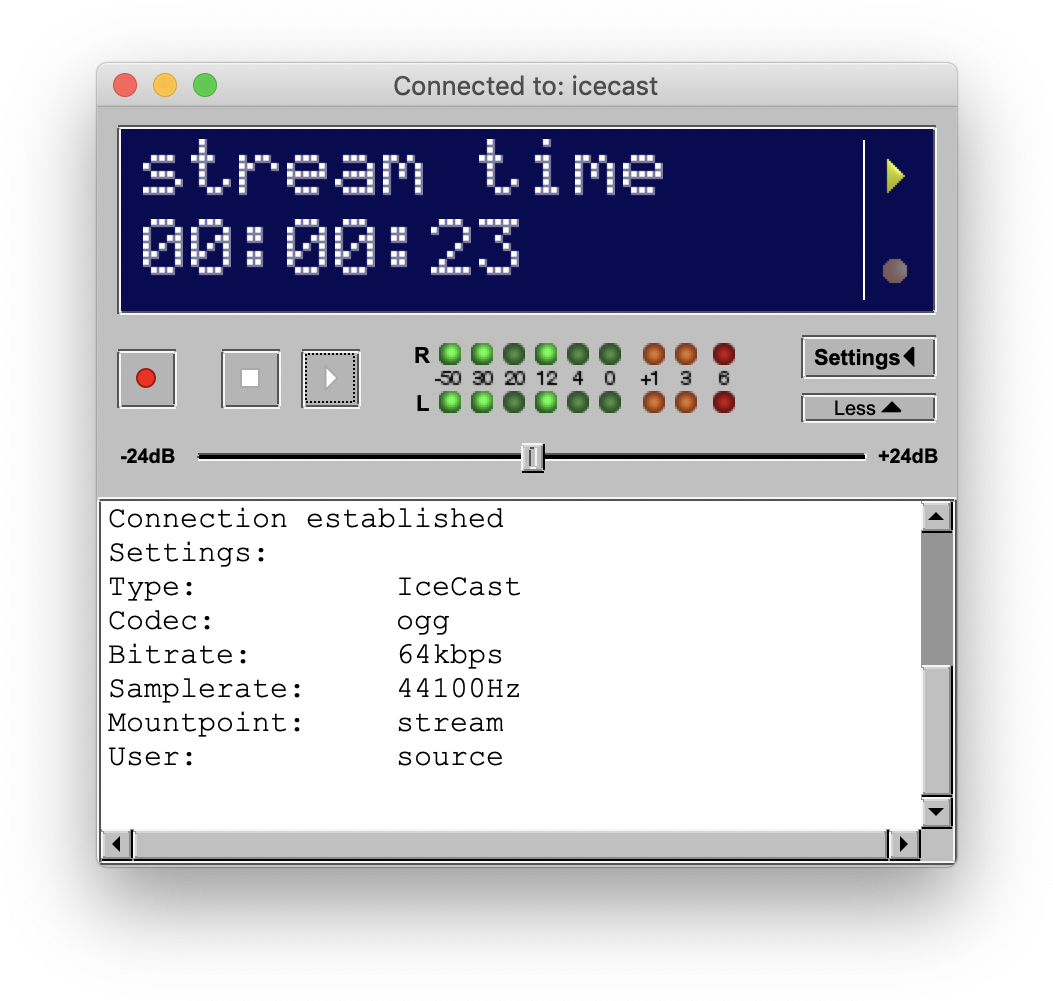Click horizontal scrollbar left arrow

(117, 844)
